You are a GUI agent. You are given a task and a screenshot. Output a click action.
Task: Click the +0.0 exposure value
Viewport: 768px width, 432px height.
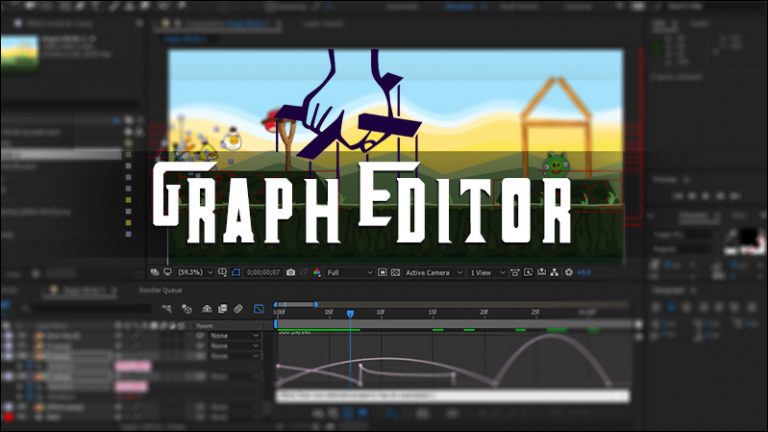584,272
